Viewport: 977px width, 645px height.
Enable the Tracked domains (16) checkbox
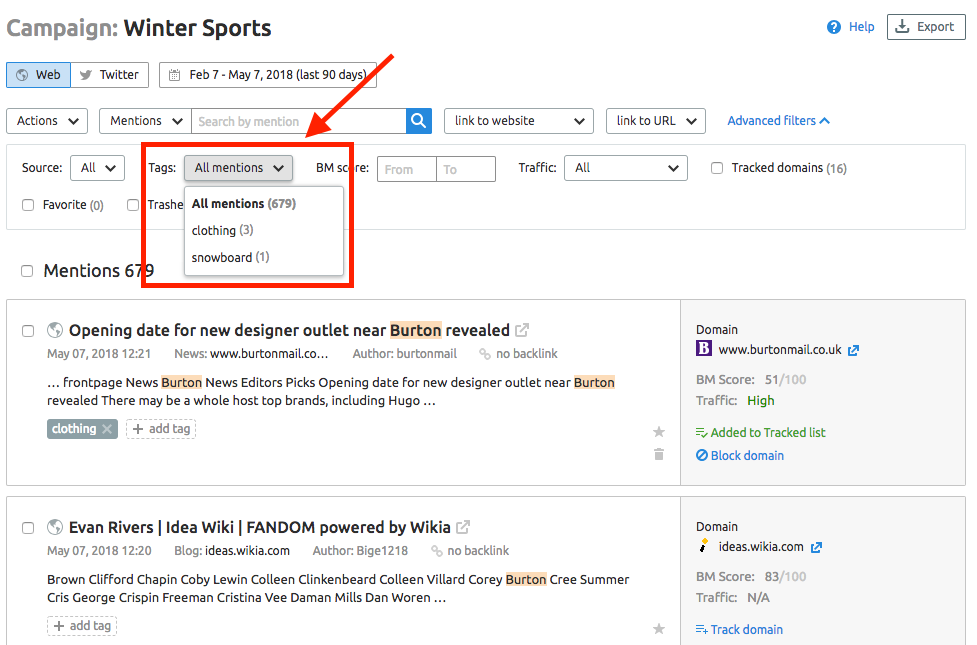[x=717, y=168]
